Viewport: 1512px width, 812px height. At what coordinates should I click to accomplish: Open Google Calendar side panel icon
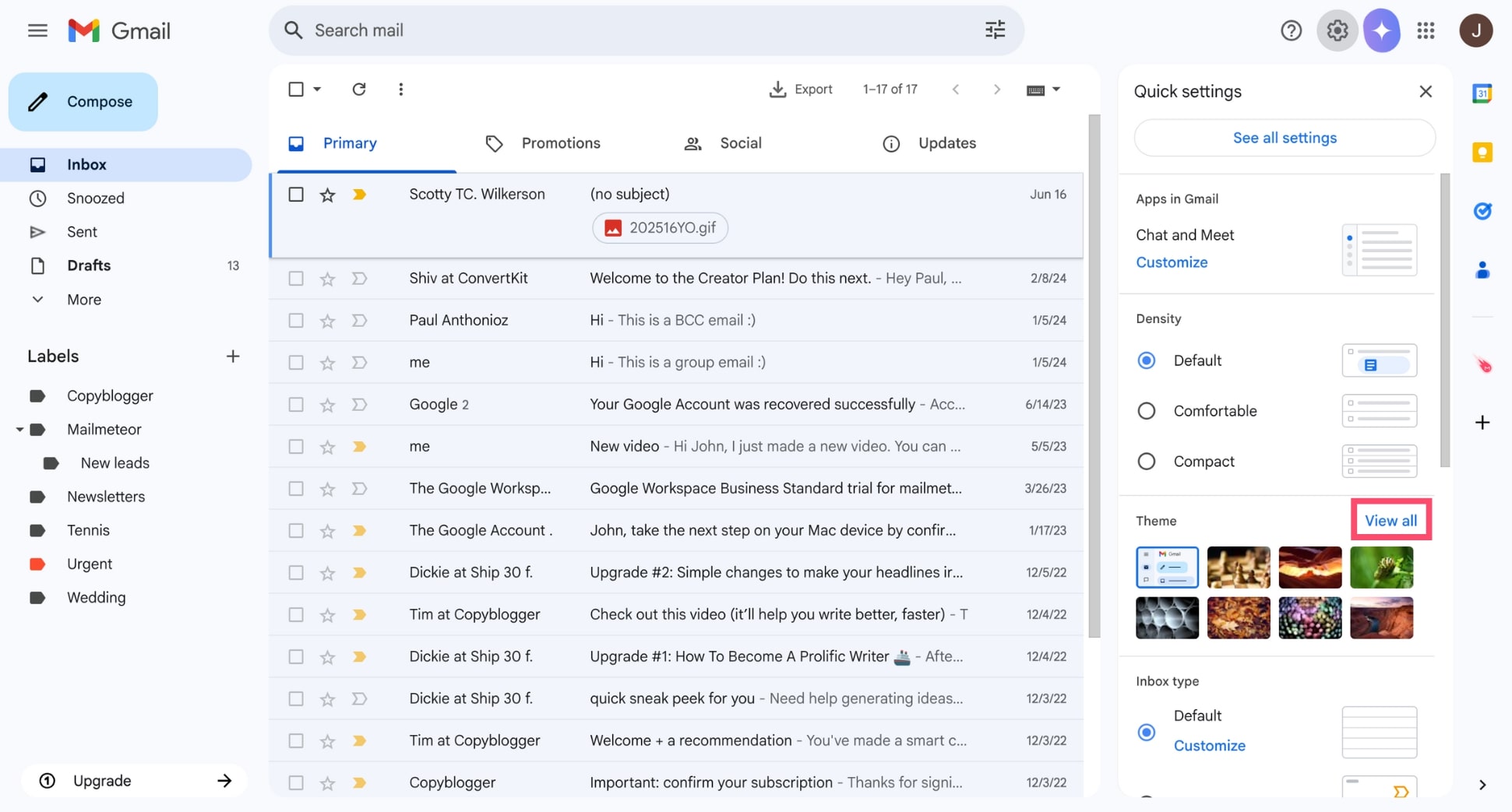point(1482,93)
